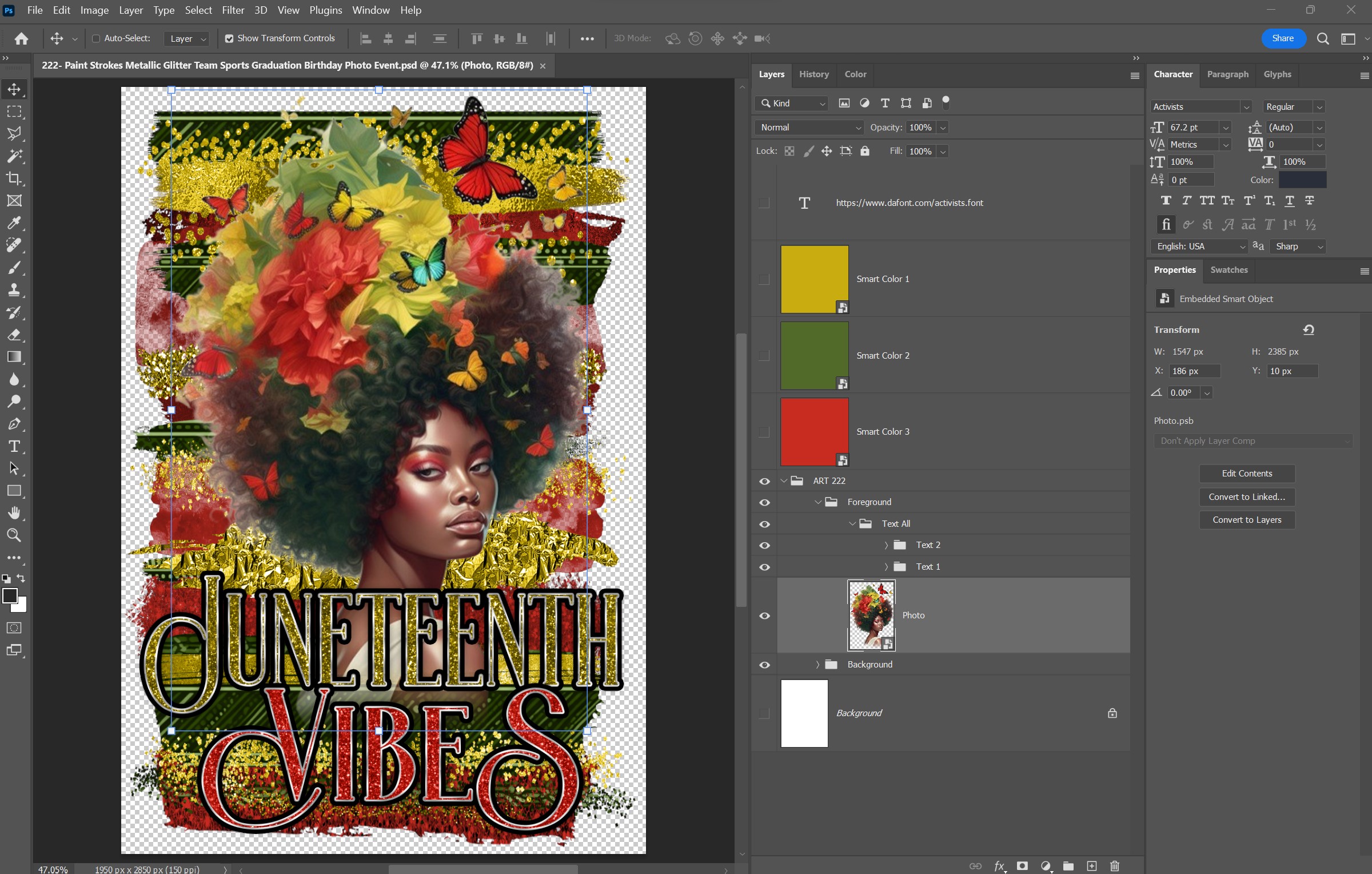Select the Crop tool
Image resolution: width=1372 pixels, height=874 pixels.
[x=14, y=178]
